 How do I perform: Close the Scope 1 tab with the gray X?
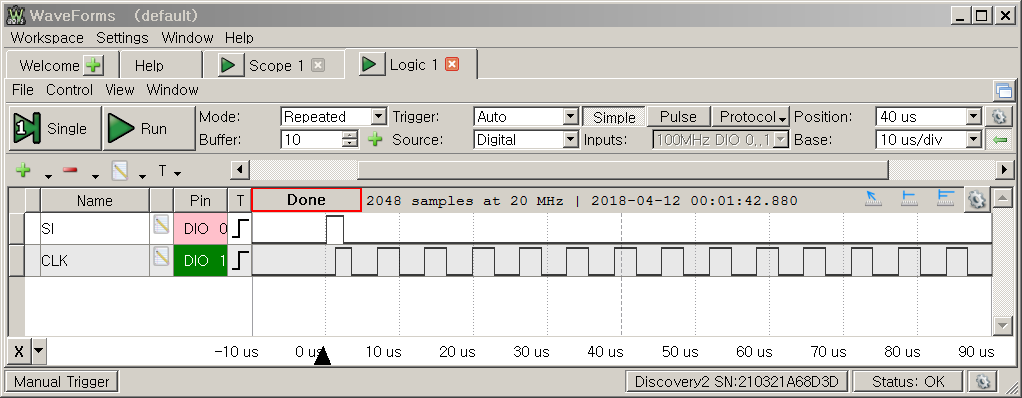click(317, 65)
